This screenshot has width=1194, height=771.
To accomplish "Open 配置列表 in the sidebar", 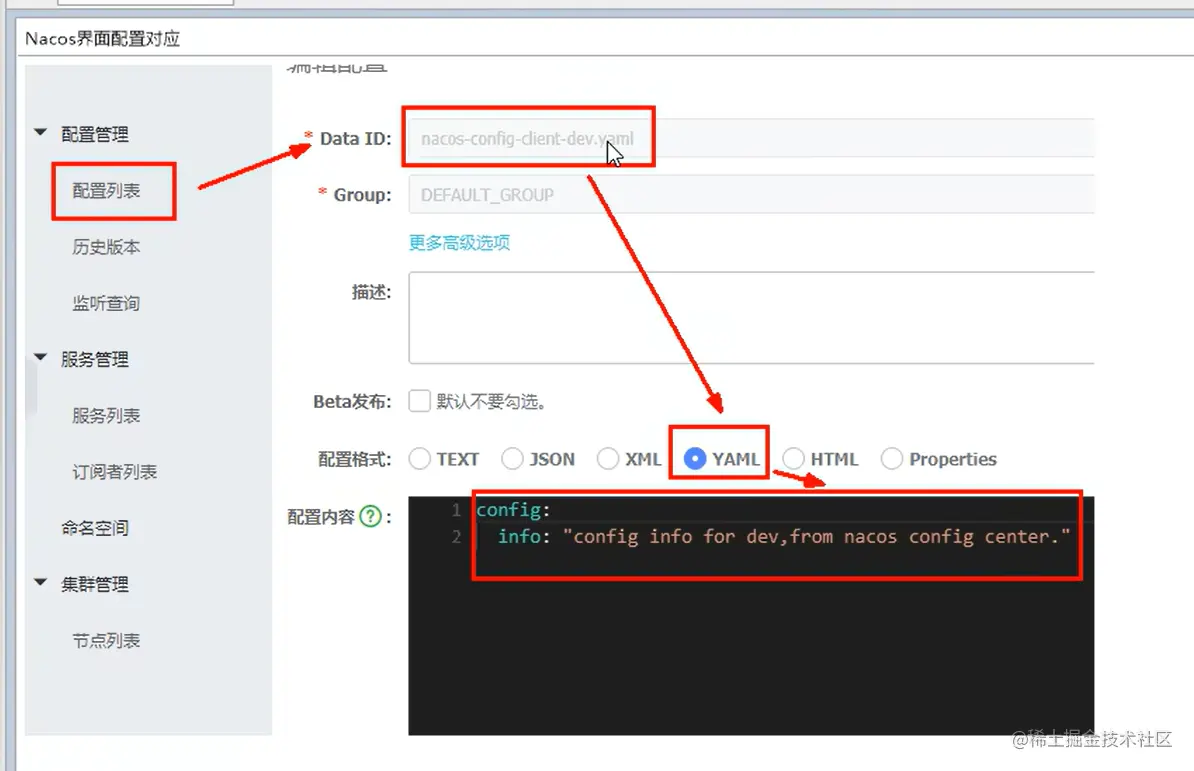I will 106,190.
